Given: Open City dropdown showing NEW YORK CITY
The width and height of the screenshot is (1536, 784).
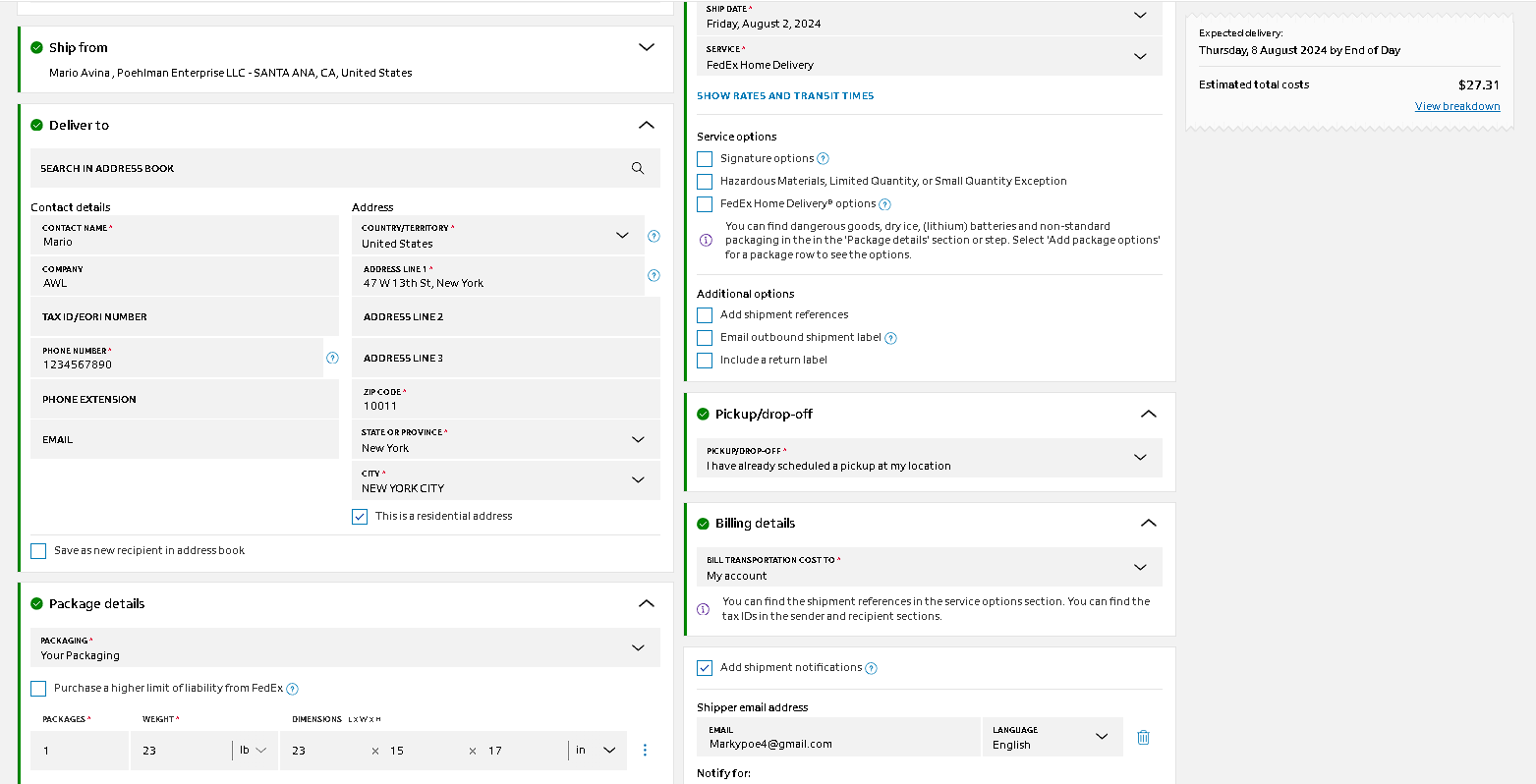Looking at the screenshot, I should pyautogui.click(x=506, y=480).
